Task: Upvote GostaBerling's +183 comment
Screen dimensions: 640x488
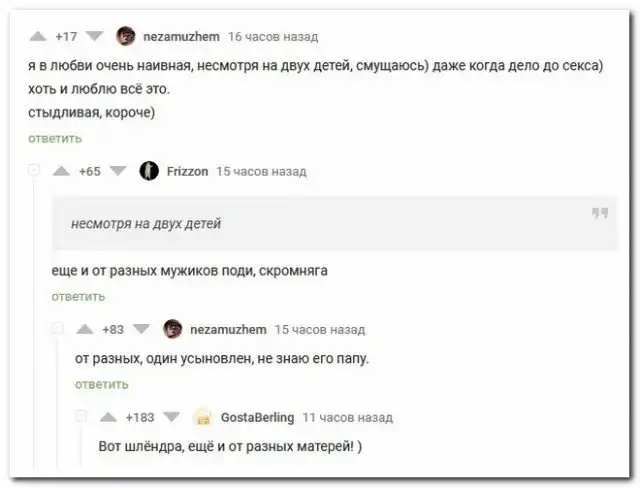Action: 108,417
